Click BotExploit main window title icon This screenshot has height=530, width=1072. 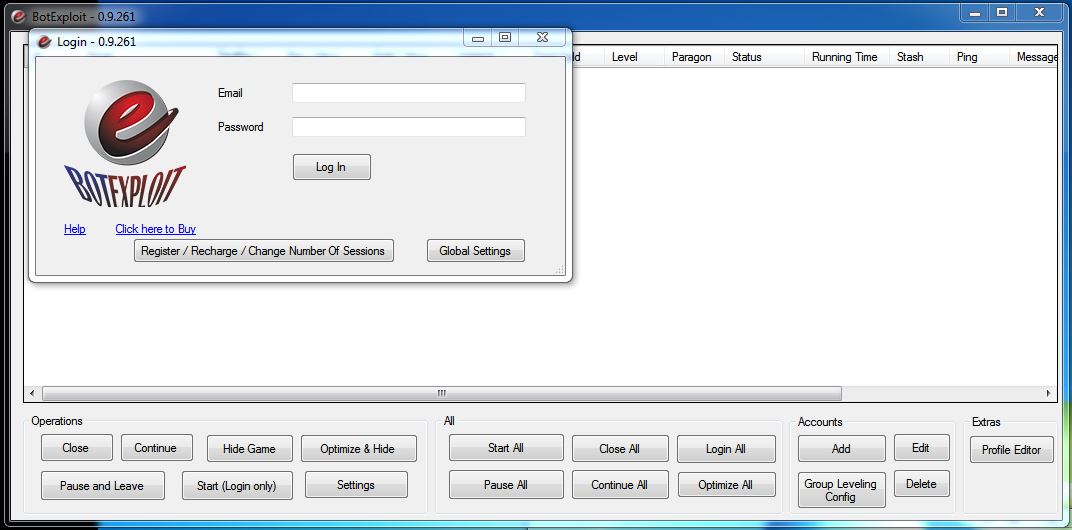click(x=18, y=16)
